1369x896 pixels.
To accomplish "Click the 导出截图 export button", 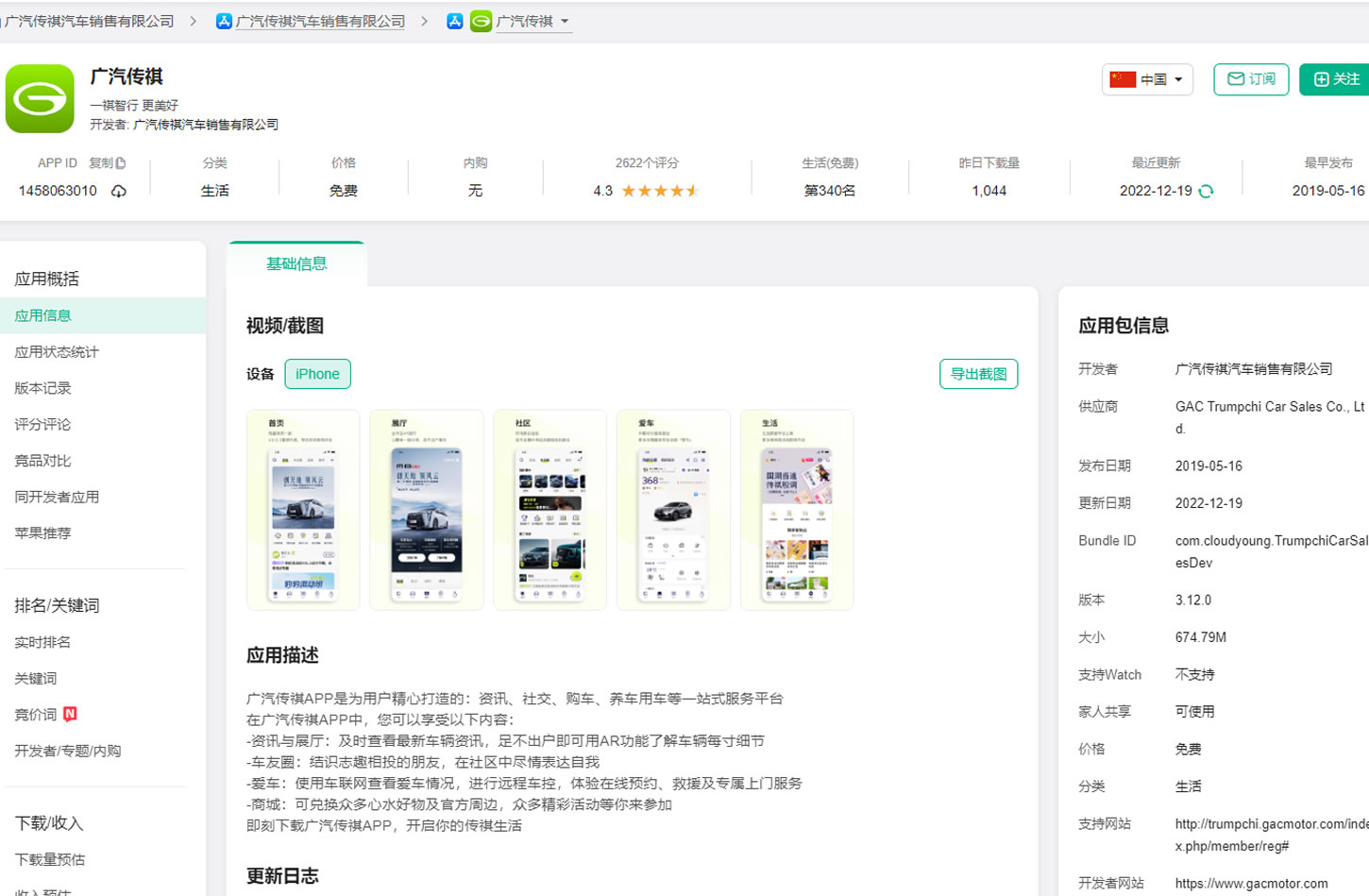I will click(x=978, y=374).
